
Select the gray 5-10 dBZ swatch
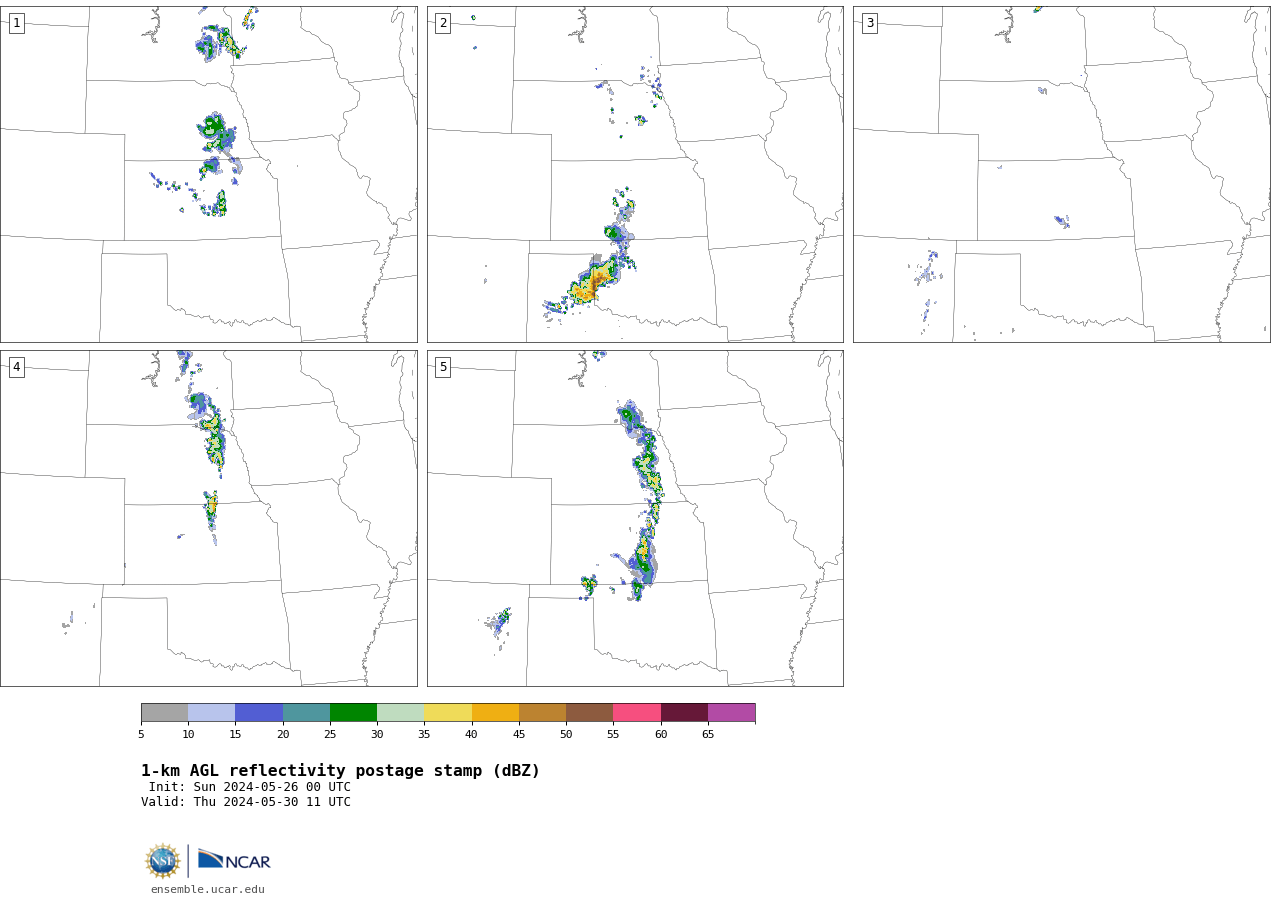click(164, 713)
